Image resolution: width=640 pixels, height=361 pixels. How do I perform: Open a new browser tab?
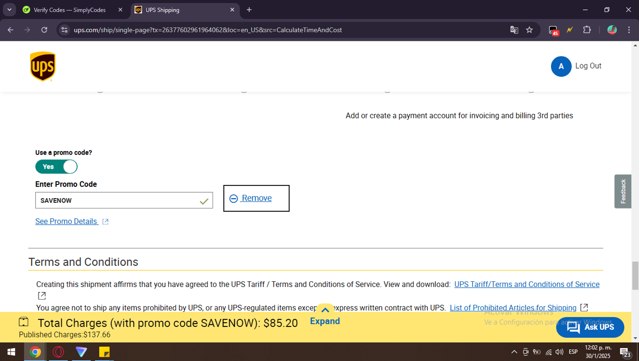[x=249, y=10]
